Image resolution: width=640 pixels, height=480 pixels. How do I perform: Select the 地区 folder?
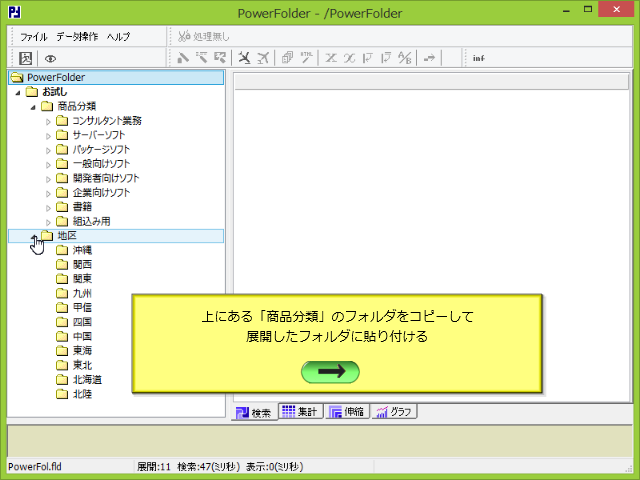(x=67, y=236)
